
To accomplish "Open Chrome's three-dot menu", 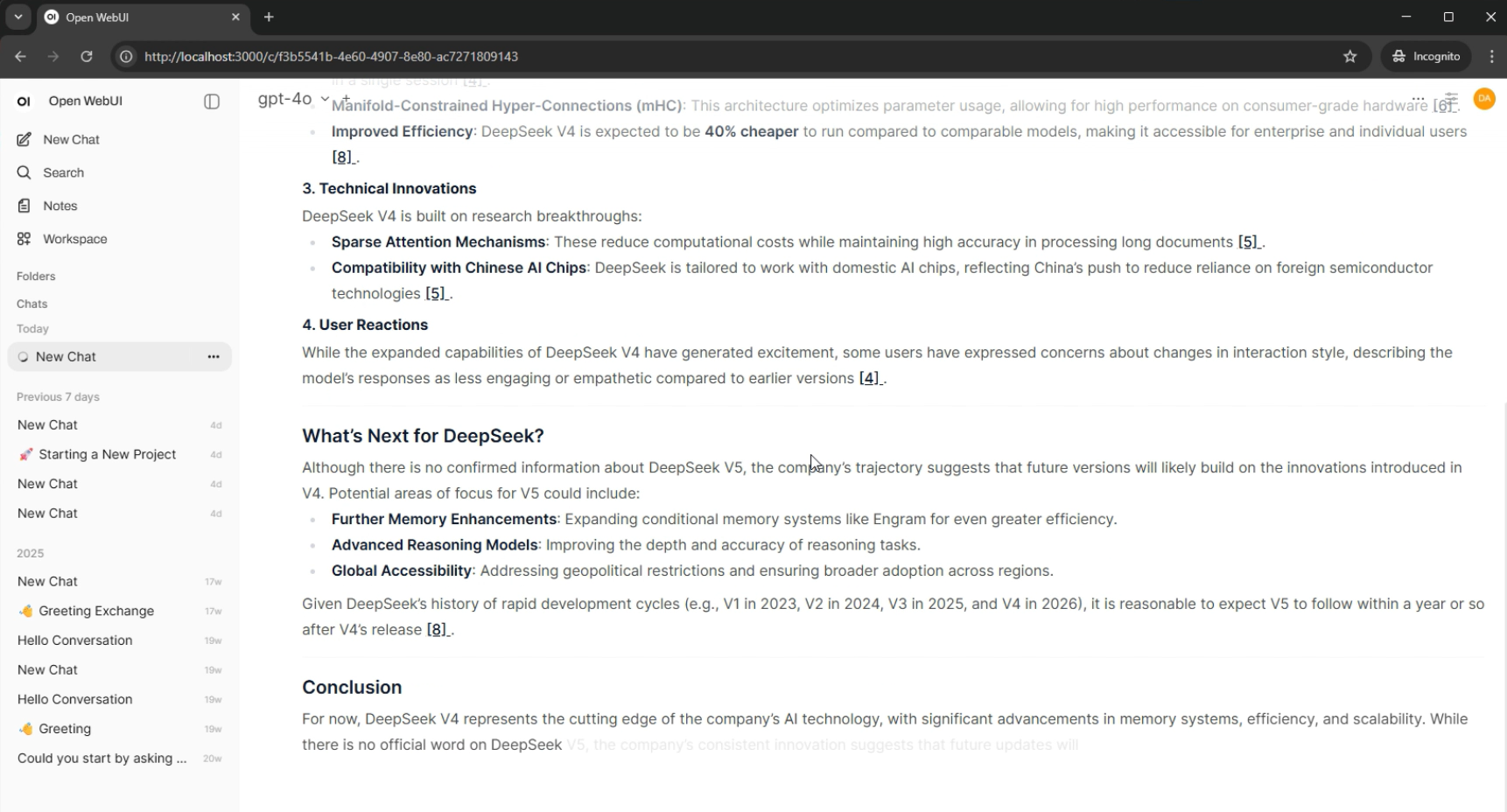I will pos(1492,56).
